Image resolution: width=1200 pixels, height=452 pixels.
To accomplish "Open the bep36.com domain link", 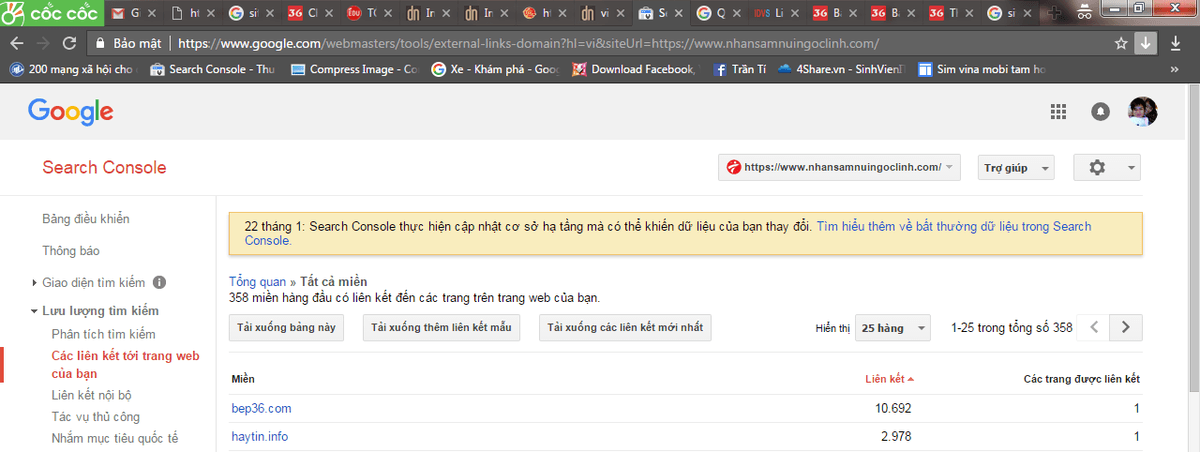I will (x=261, y=409).
